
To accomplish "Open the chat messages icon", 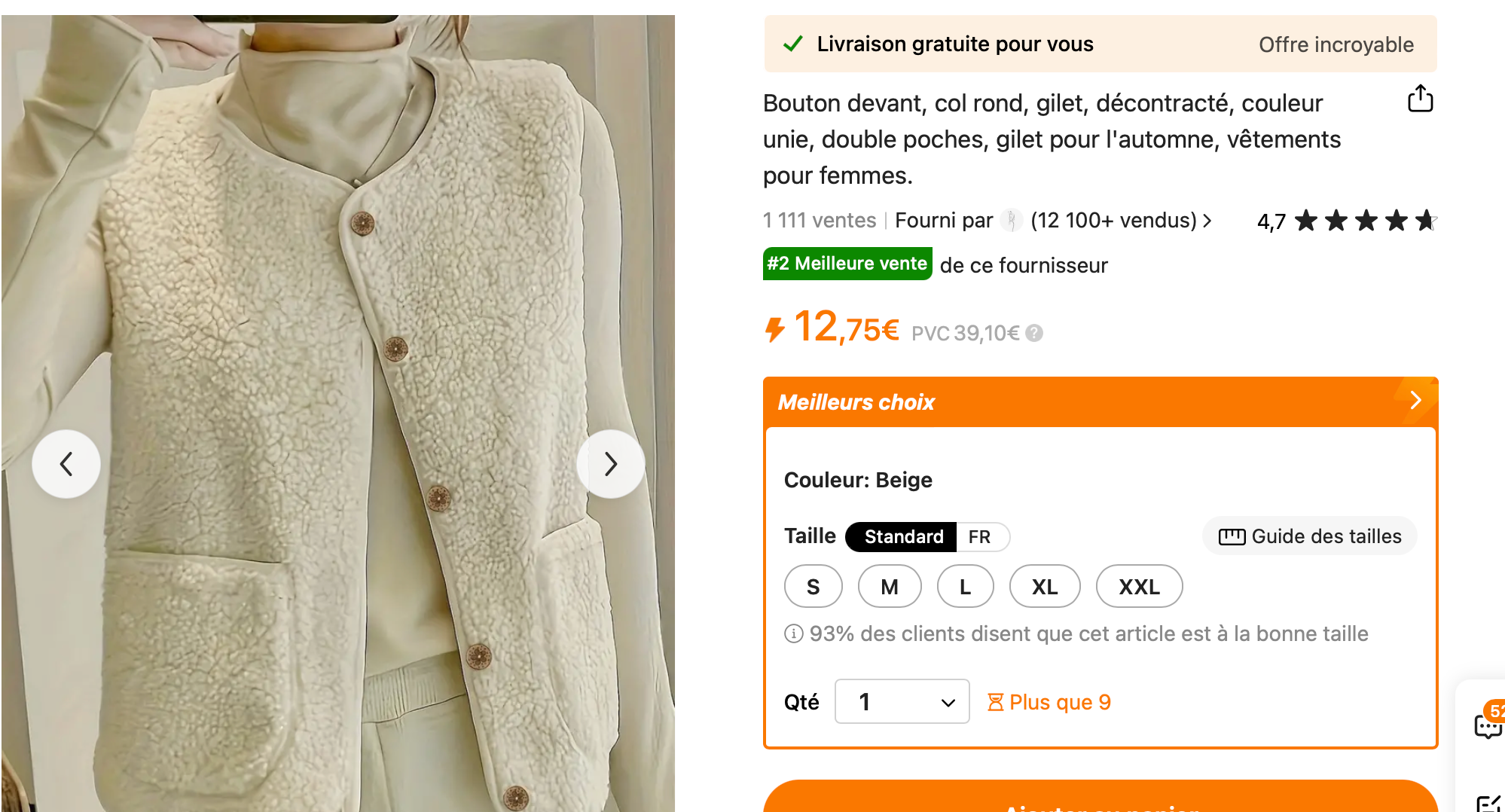I will coord(1488,725).
